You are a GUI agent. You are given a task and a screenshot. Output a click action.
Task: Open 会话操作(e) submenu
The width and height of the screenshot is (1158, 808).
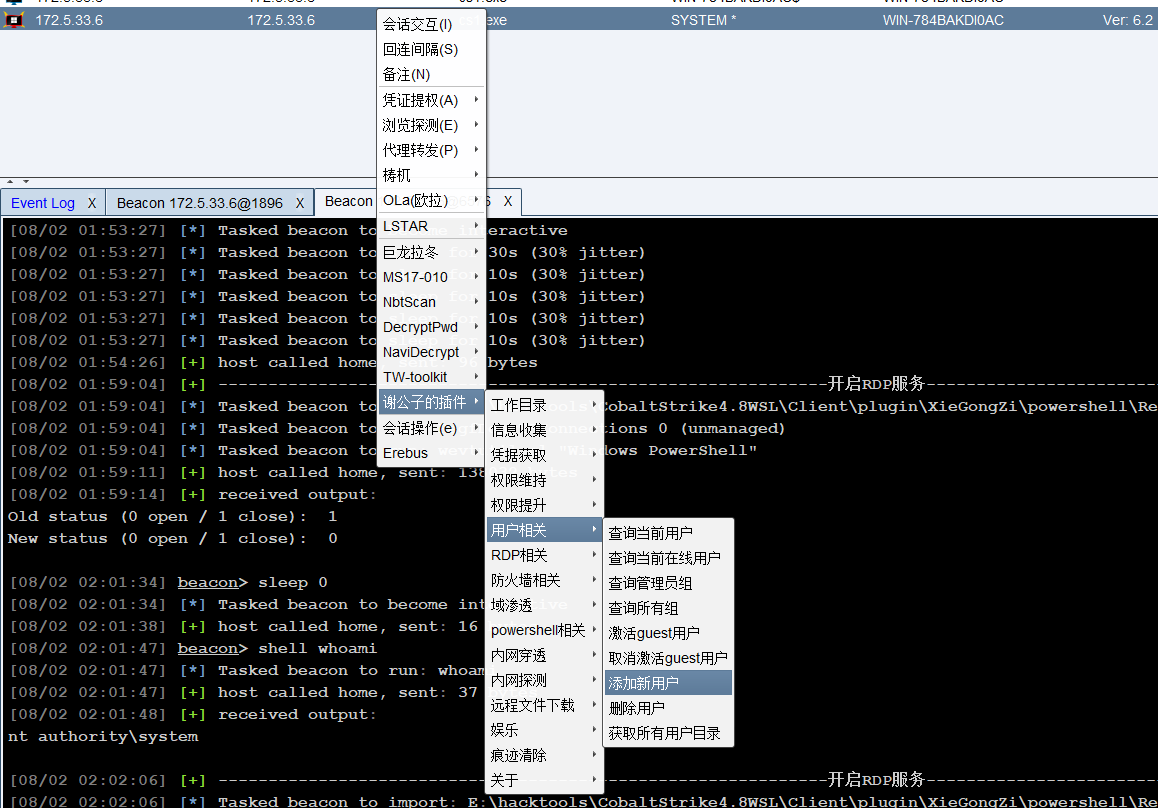[x=431, y=428]
